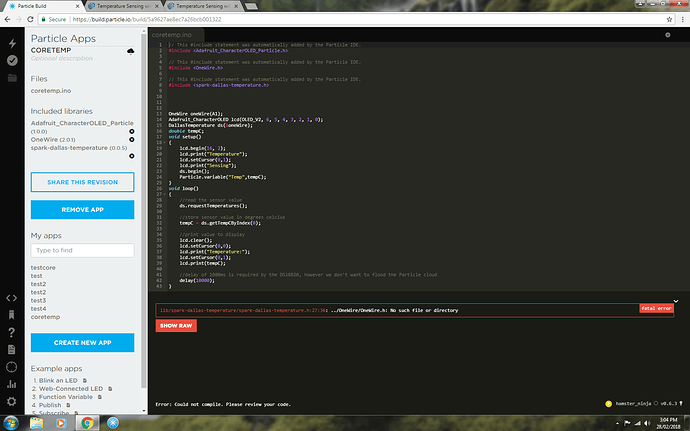This screenshot has width=690, height=431.
Task: Click the CREATE NEW APP button
Action: [x=82, y=343]
